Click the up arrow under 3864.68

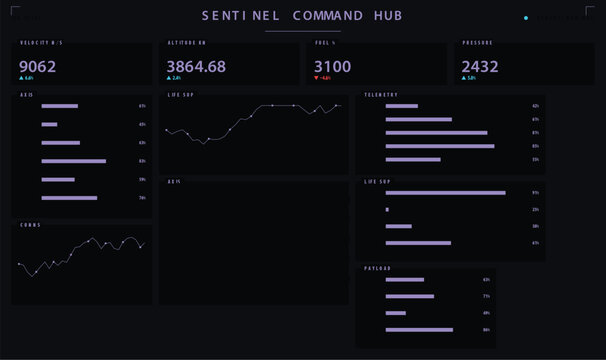169,78
